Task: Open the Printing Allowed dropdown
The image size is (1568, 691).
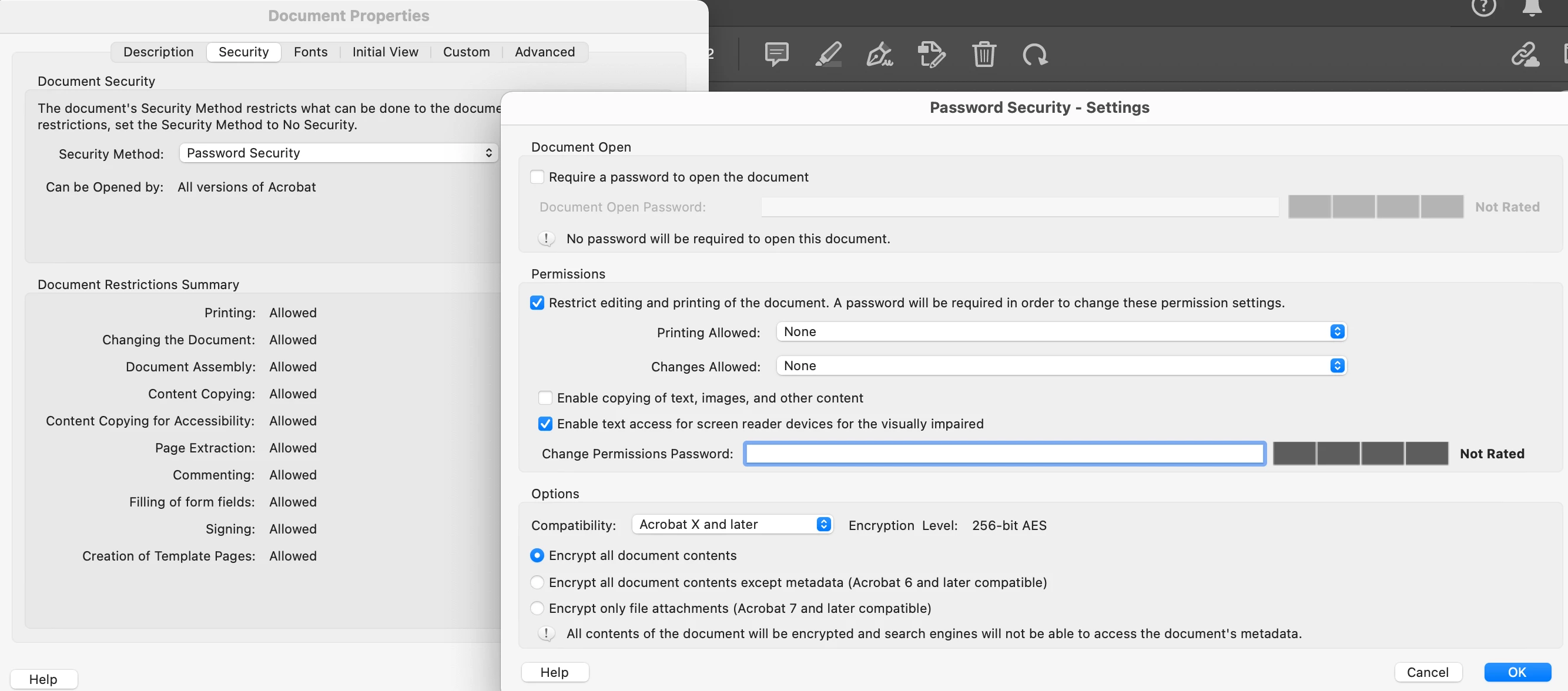Action: 1061,332
